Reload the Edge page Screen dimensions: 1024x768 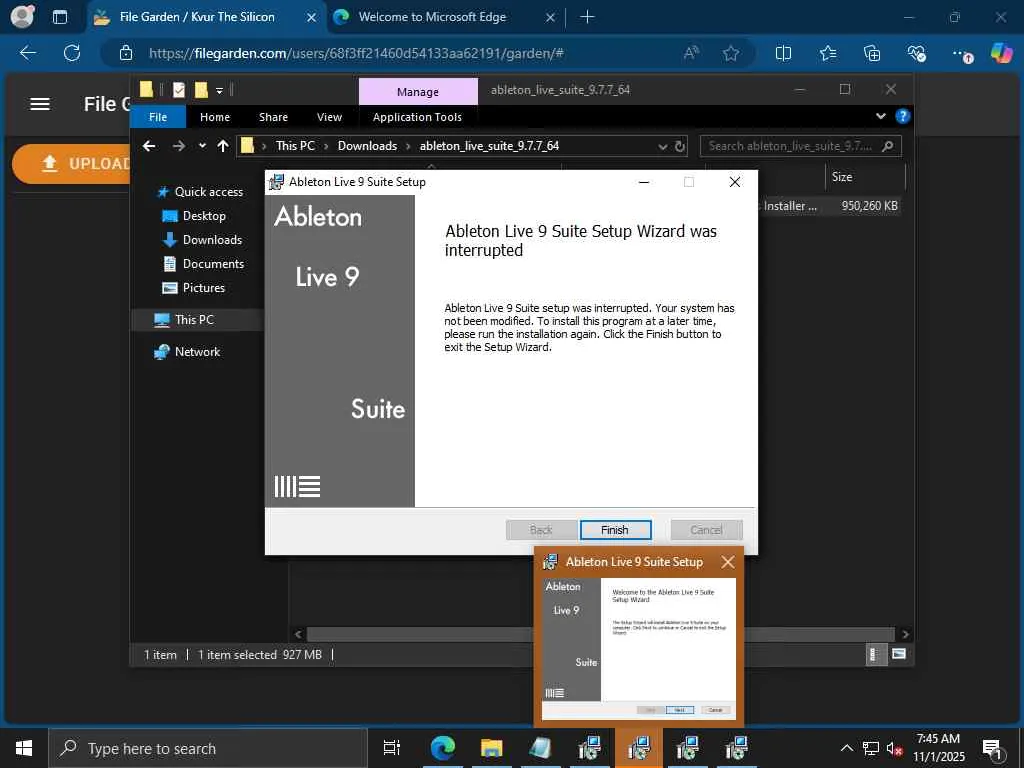72,53
